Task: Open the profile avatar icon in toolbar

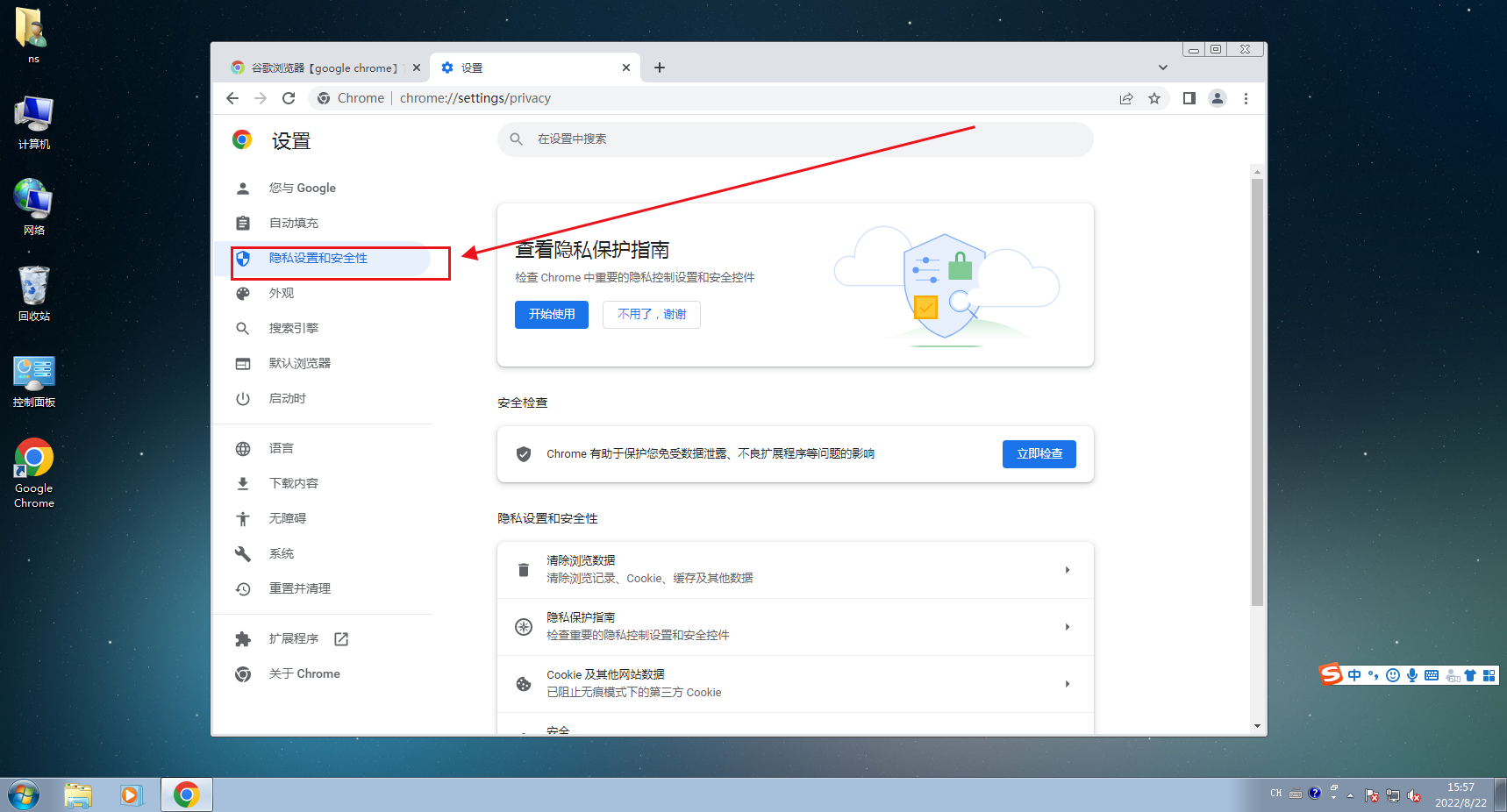Action: coord(1218,98)
